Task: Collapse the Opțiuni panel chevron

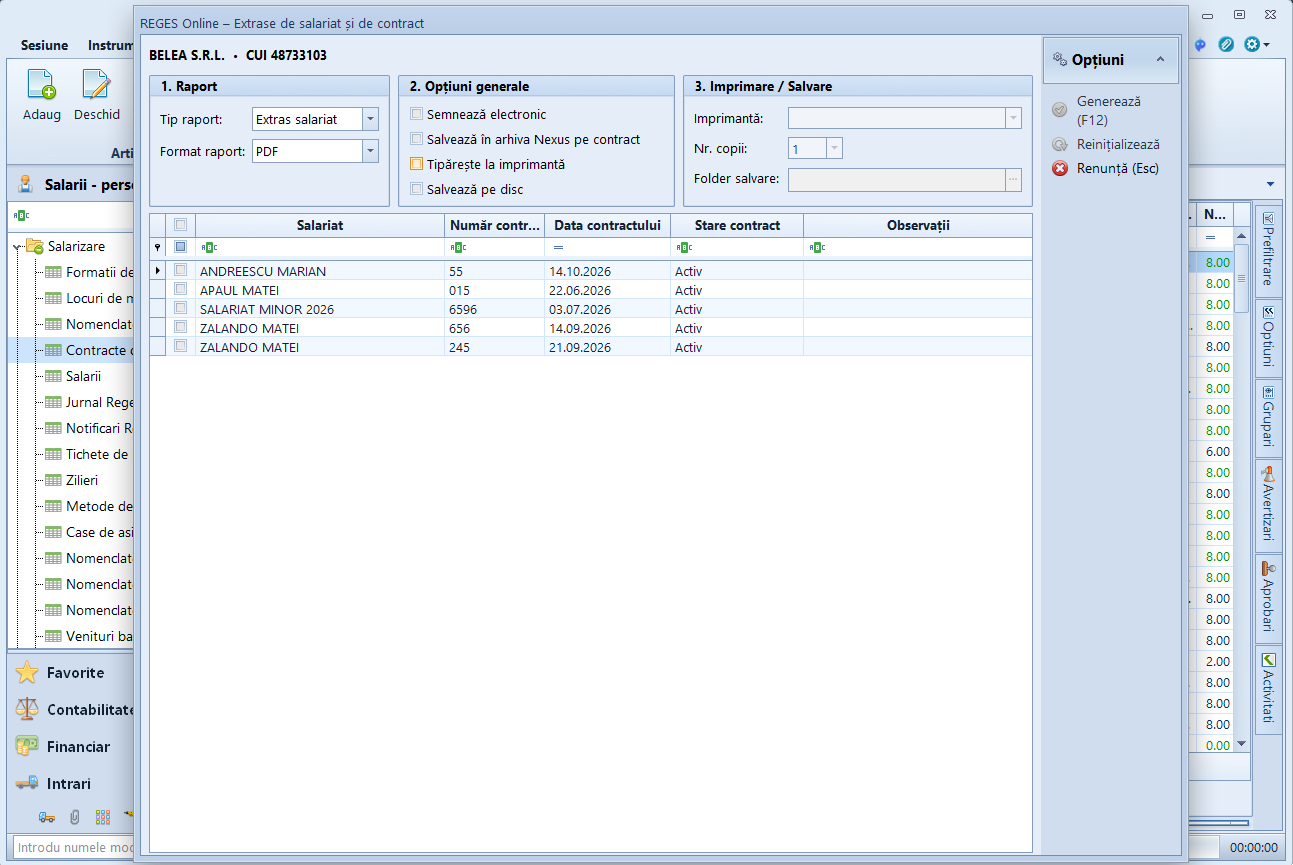Action: 1160,60
